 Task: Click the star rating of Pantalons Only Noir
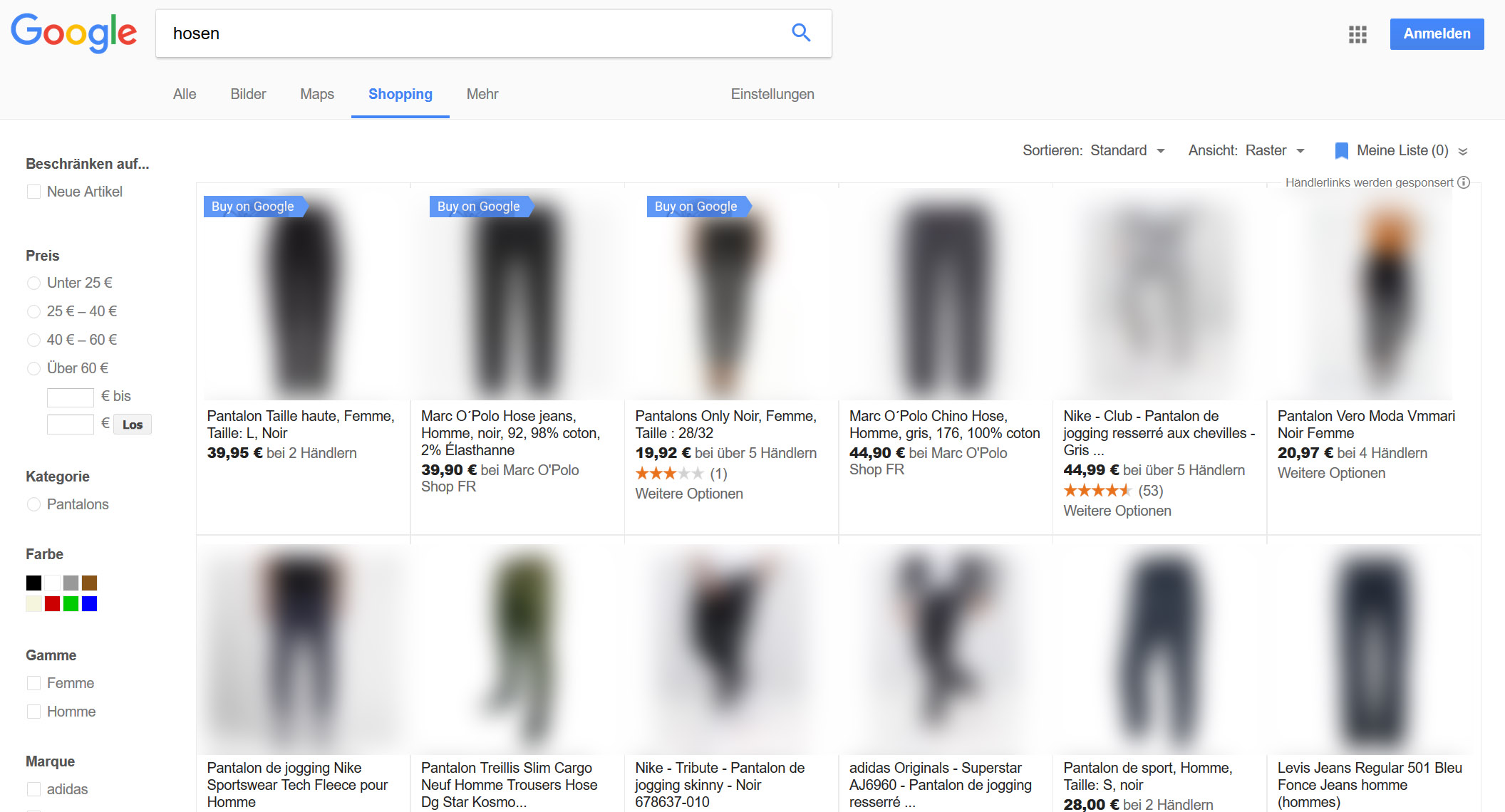click(670, 472)
